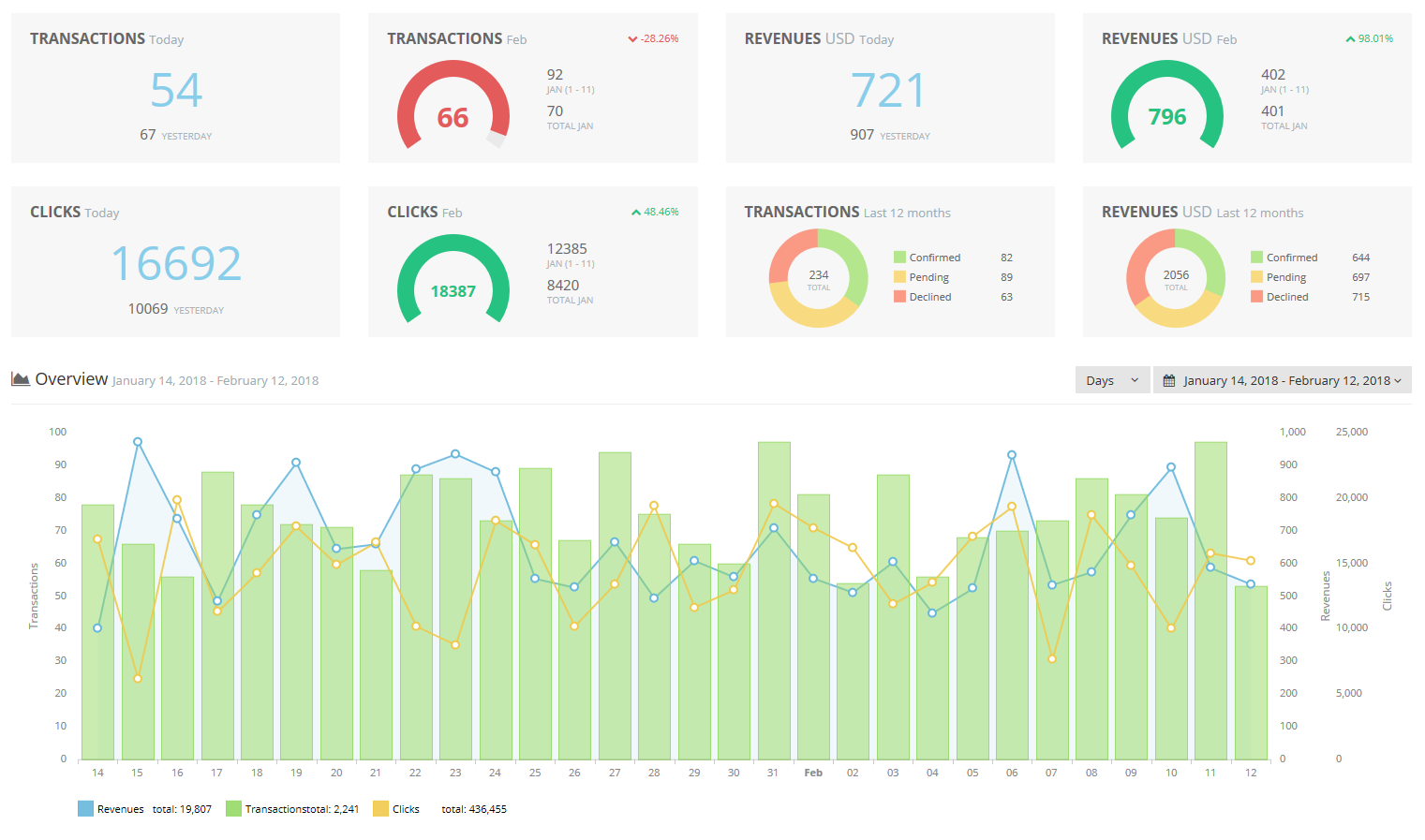The height and width of the screenshot is (840, 1425).
Task: Click the Confirmed swatch in Transactions 12 months
Action: [x=899, y=258]
